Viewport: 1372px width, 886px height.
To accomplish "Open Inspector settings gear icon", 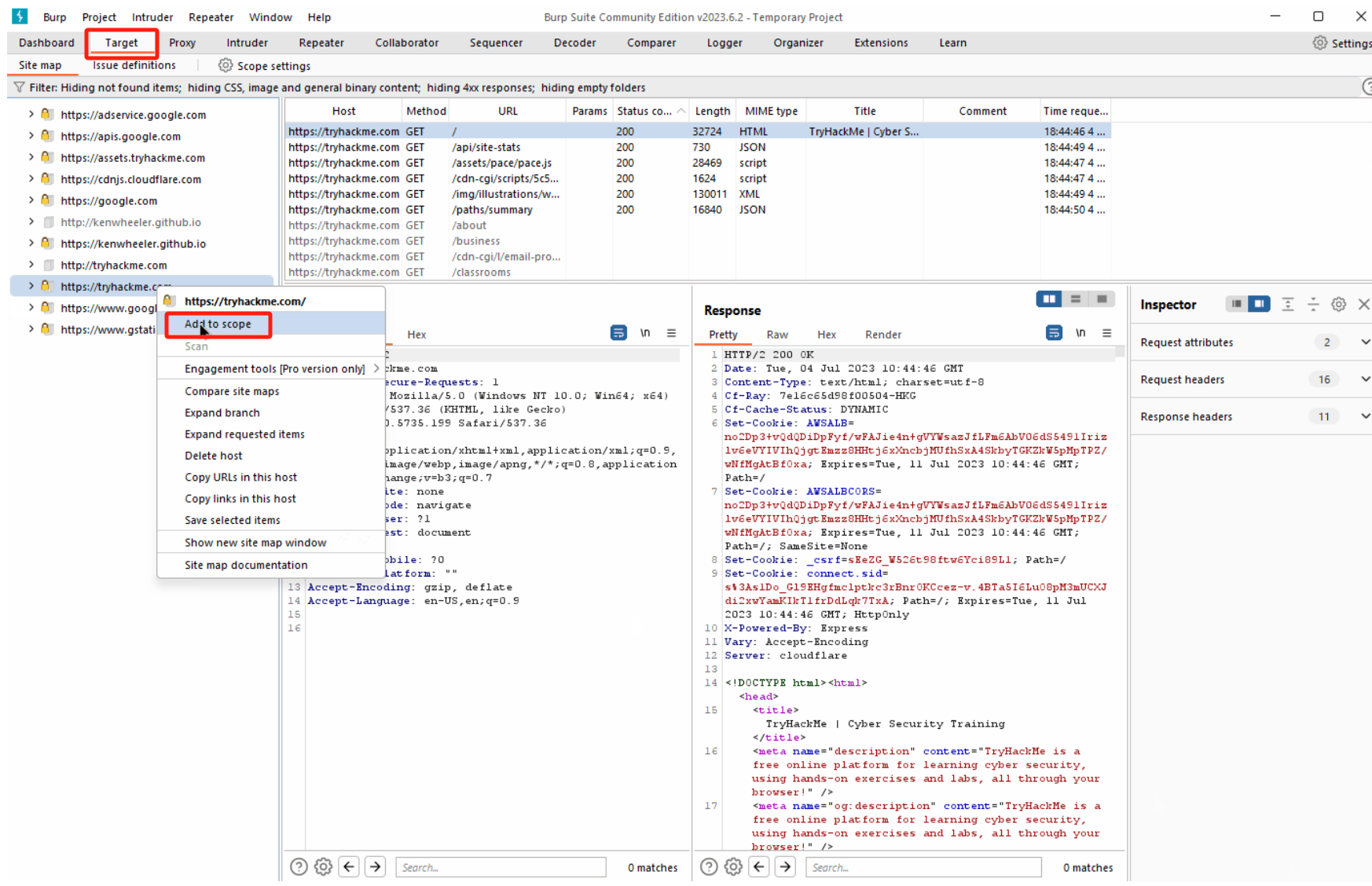I will click(1338, 305).
